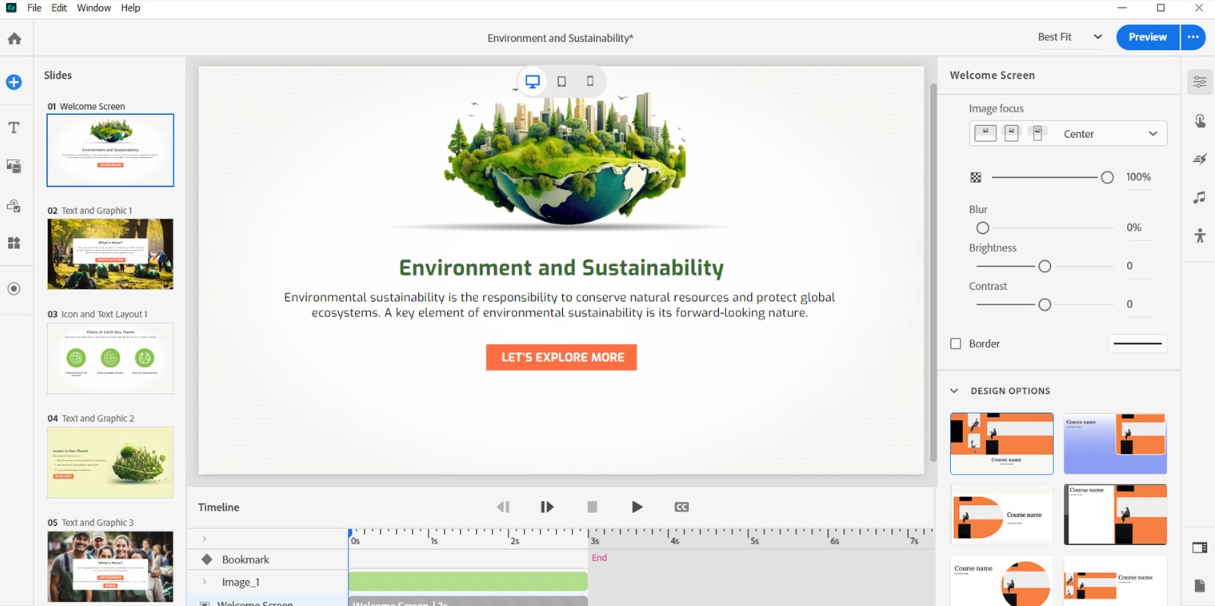Open document notes icon at bottom right
This screenshot has height=606, width=1215.
1199,586
